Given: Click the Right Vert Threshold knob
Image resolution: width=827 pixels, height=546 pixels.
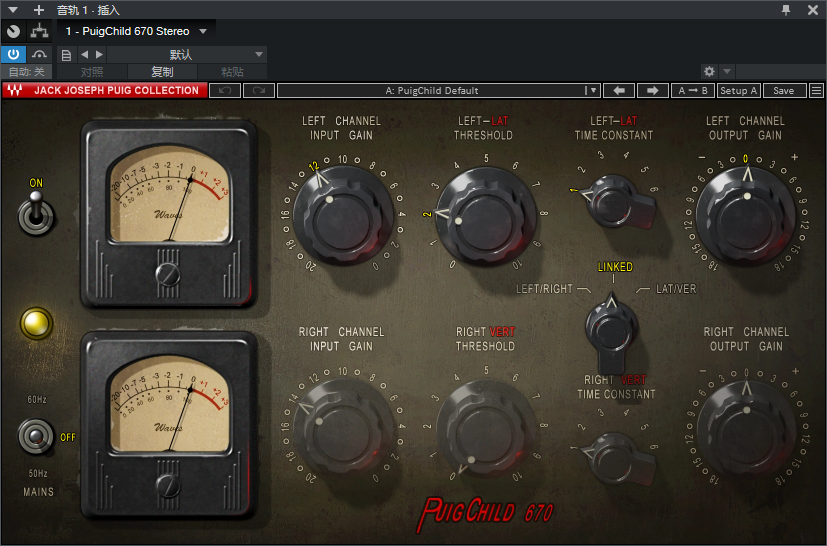Looking at the screenshot, I should pyautogui.click(x=486, y=430).
